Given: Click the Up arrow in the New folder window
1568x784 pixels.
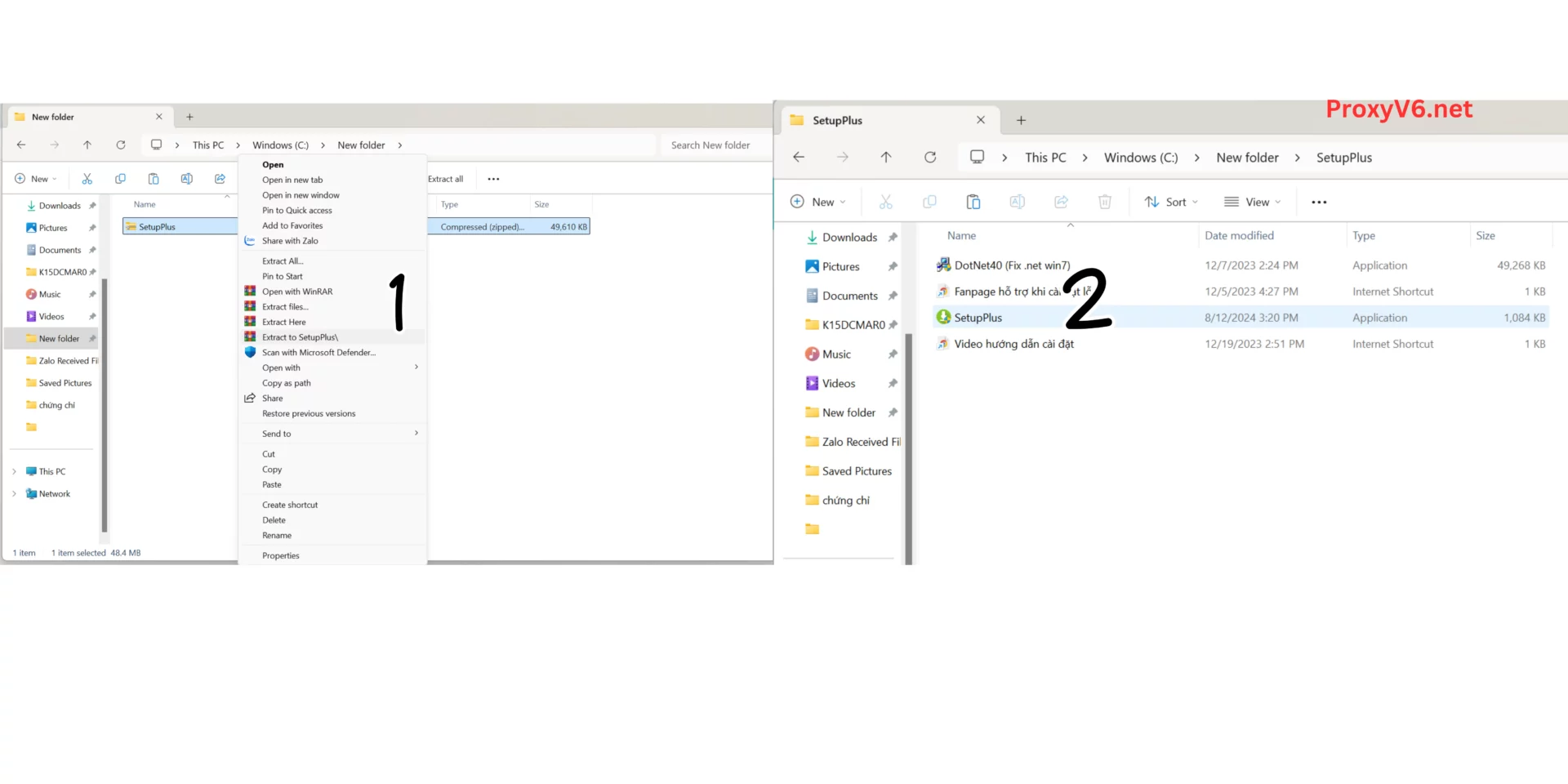Looking at the screenshot, I should pyautogui.click(x=87, y=145).
